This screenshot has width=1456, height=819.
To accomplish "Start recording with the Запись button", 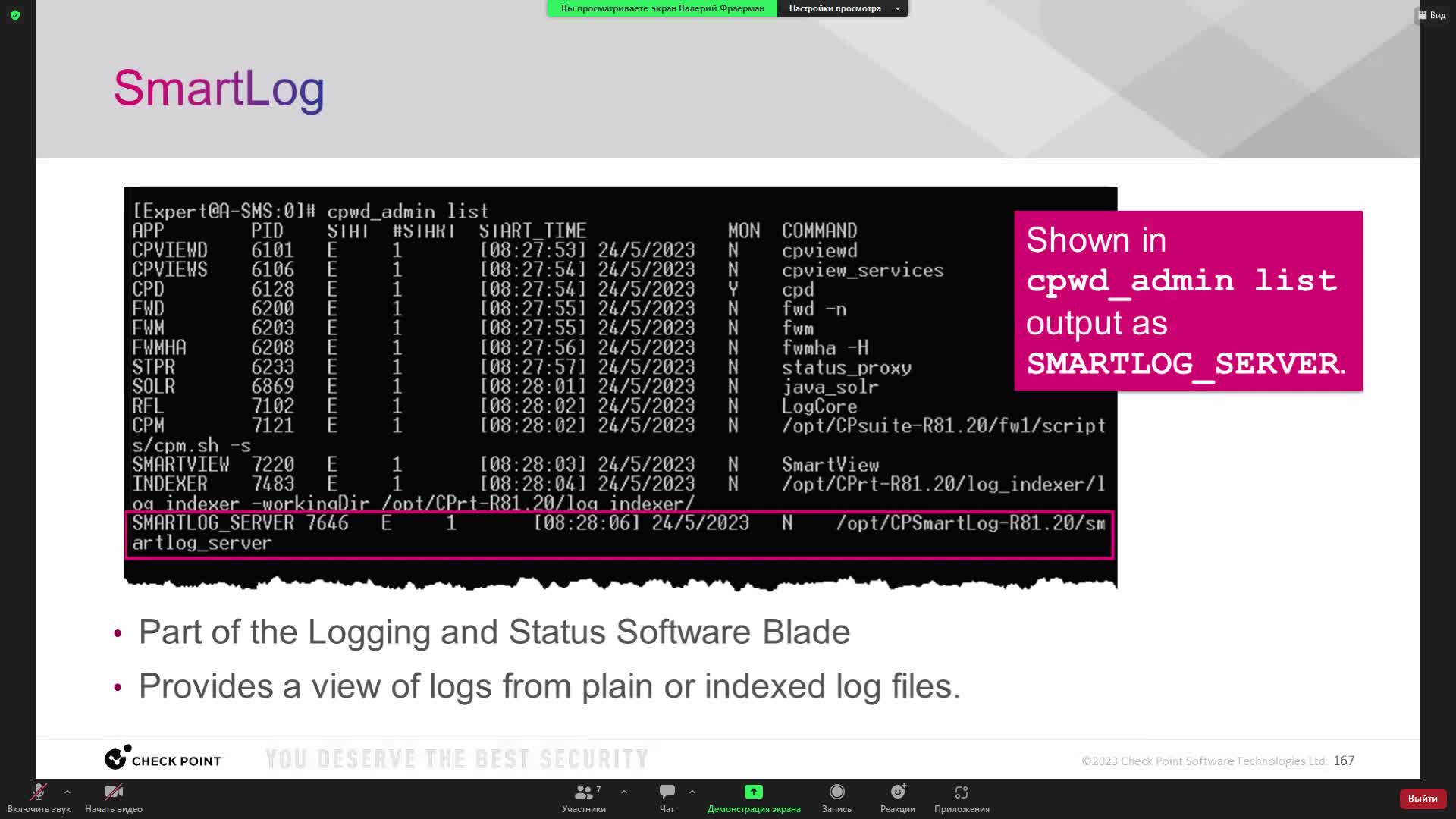I will (836, 798).
